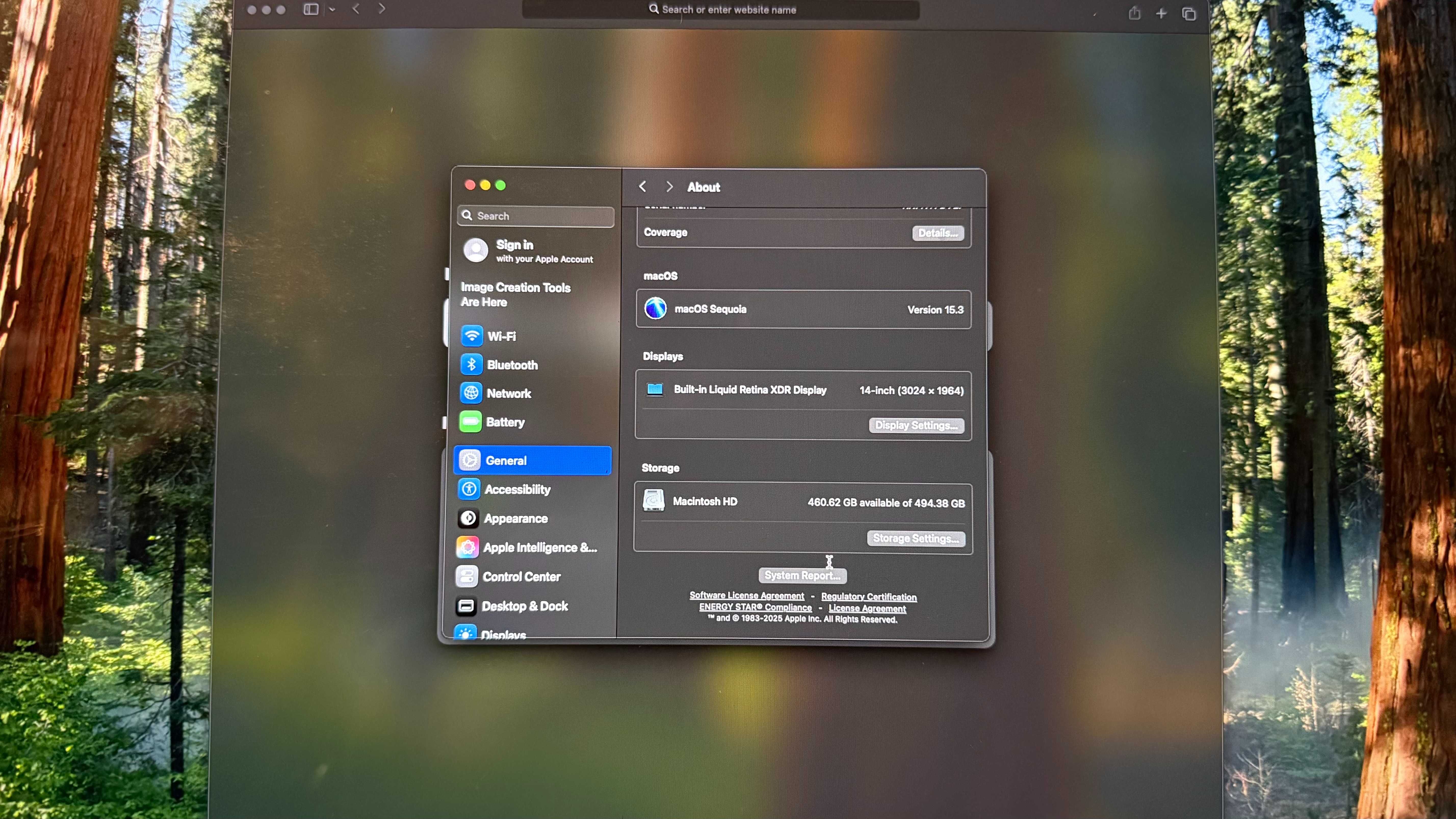Click the Built-in display icon
The width and height of the screenshot is (1456, 819).
point(655,389)
